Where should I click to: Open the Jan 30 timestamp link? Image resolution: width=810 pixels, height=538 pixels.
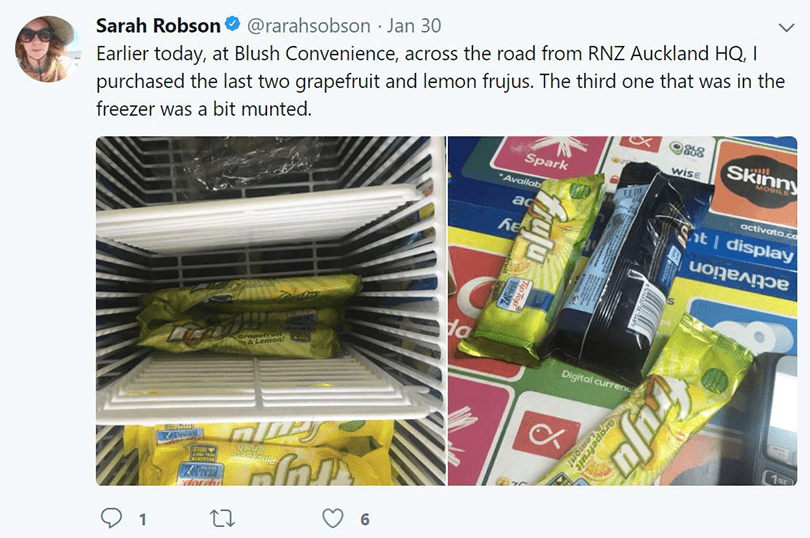click(x=414, y=25)
